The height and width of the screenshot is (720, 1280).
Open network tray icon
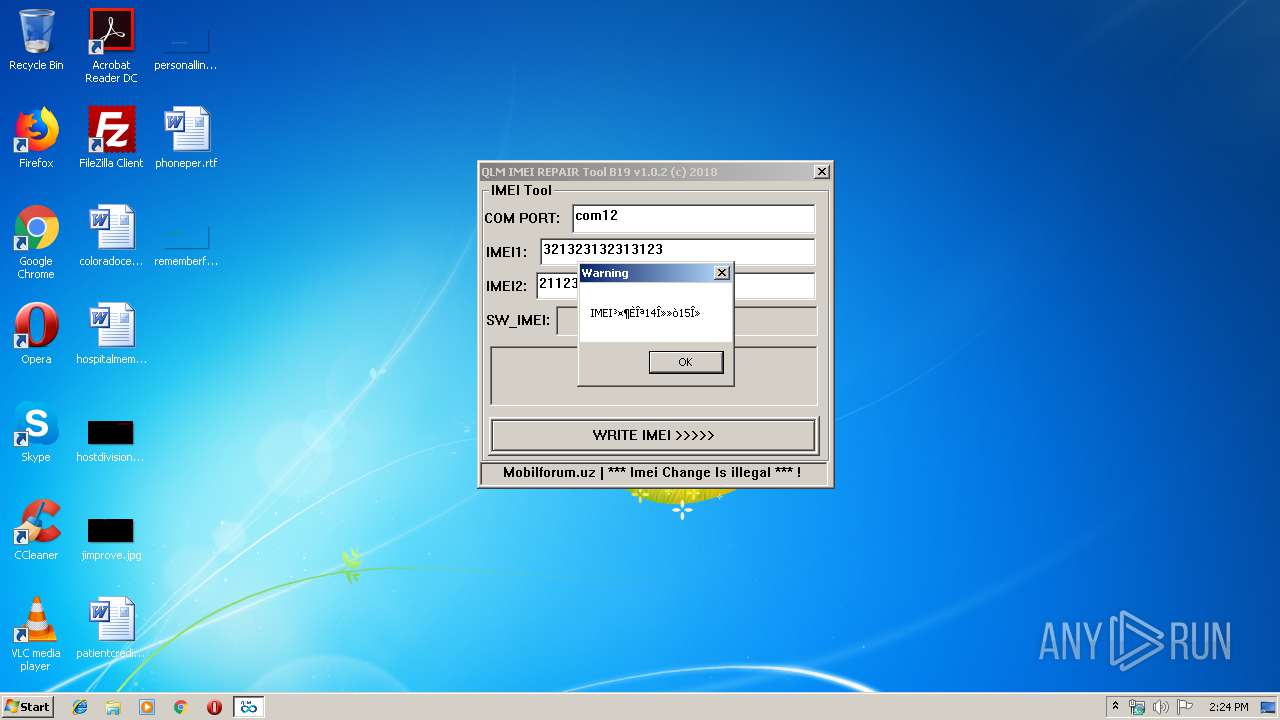tap(1137, 707)
